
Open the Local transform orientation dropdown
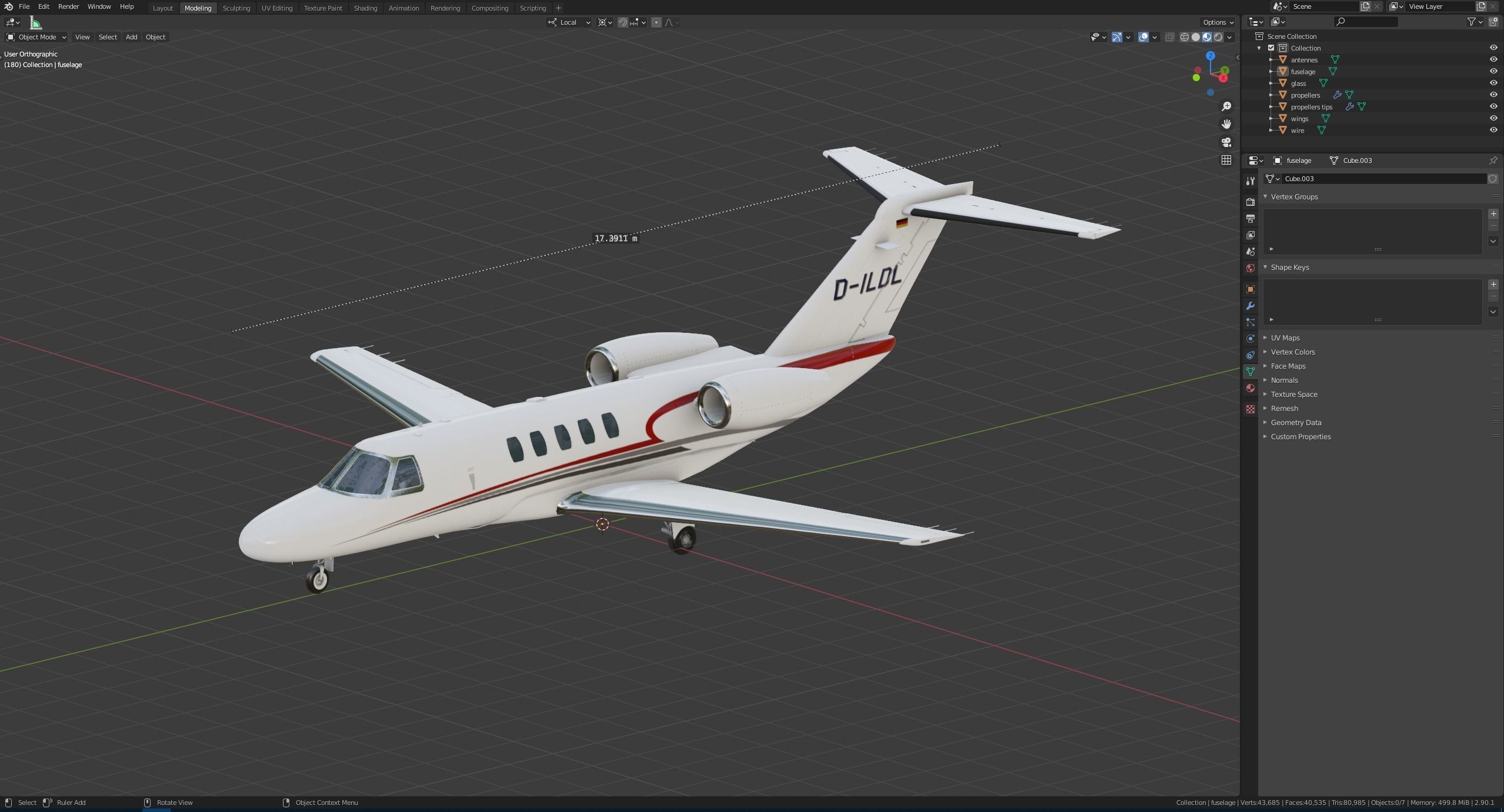(x=569, y=22)
